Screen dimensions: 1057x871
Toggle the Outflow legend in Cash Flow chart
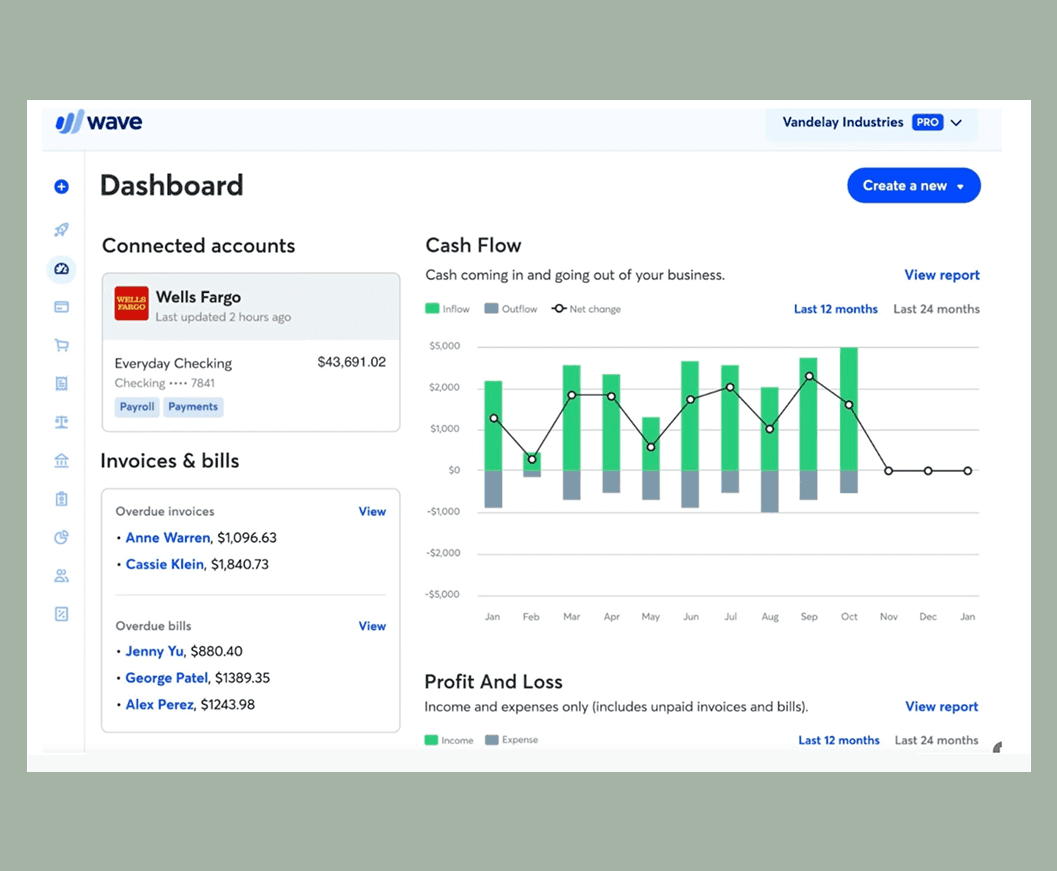click(510, 309)
